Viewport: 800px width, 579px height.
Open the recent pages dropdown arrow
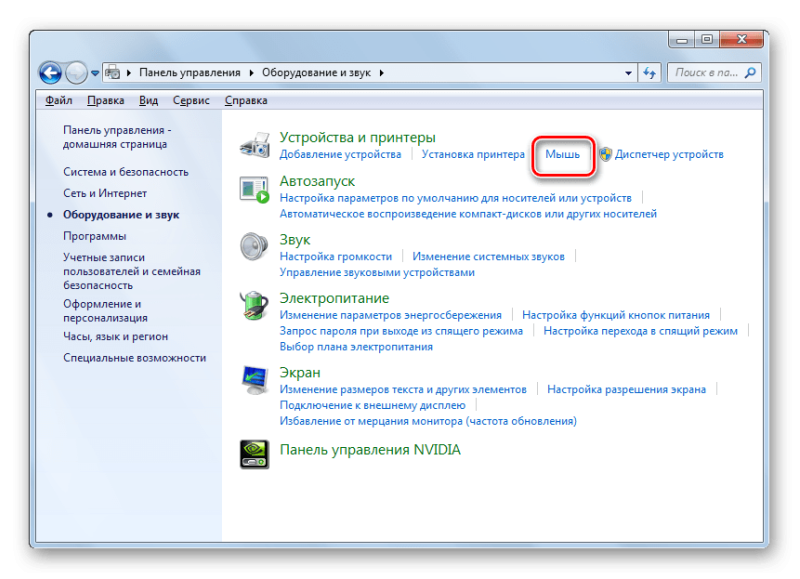(95, 73)
